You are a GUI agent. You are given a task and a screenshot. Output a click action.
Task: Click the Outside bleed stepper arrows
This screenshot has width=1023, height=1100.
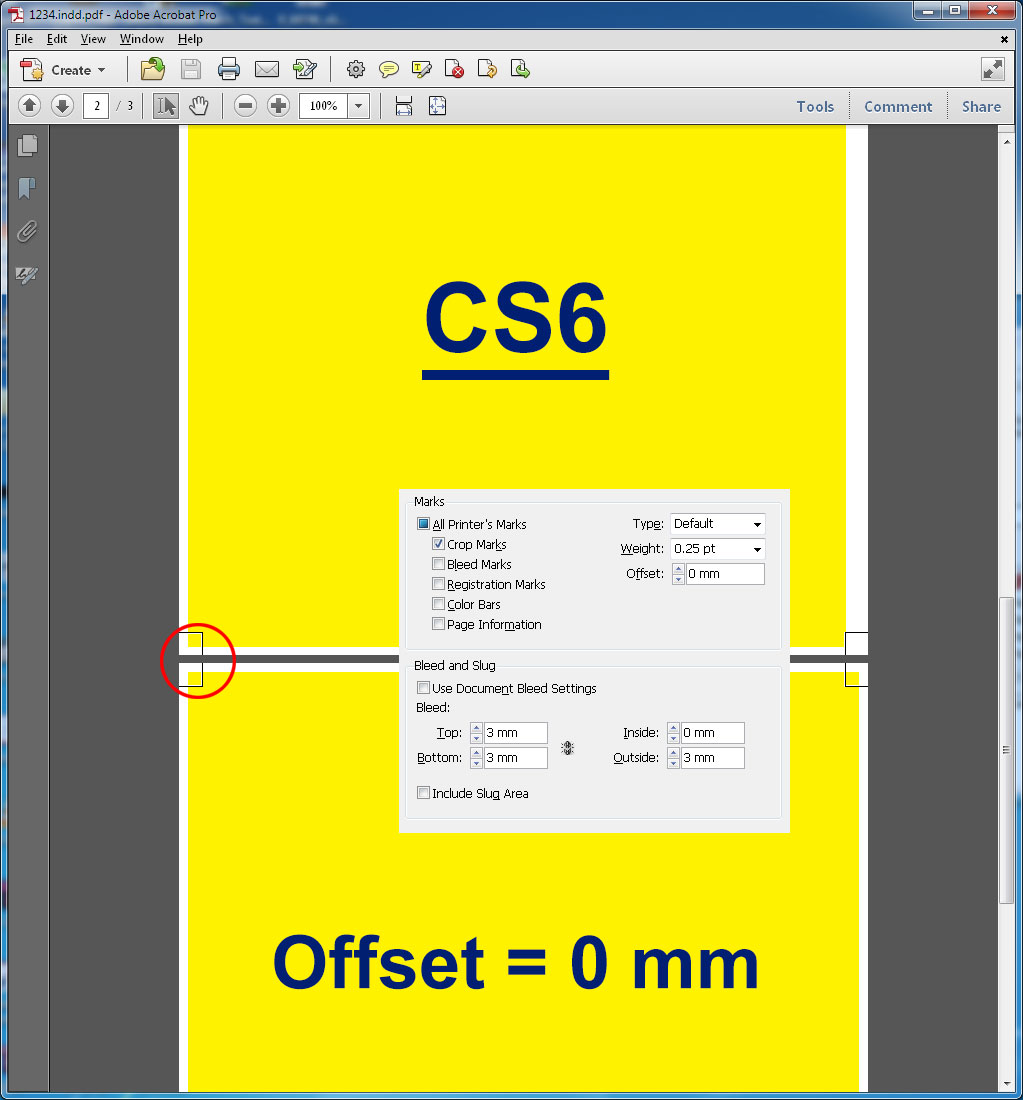[674, 758]
